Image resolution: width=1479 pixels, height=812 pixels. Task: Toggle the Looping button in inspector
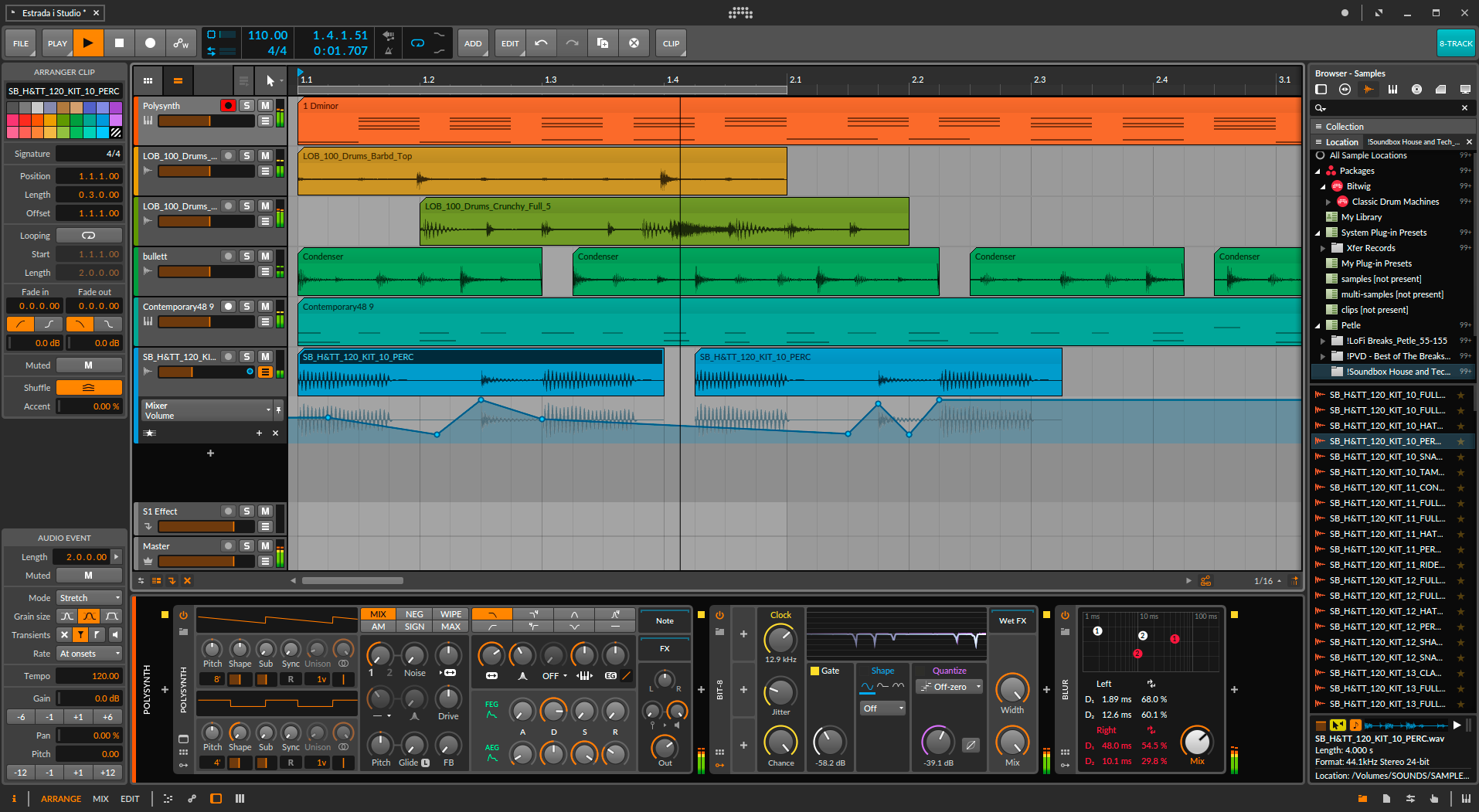click(88, 236)
